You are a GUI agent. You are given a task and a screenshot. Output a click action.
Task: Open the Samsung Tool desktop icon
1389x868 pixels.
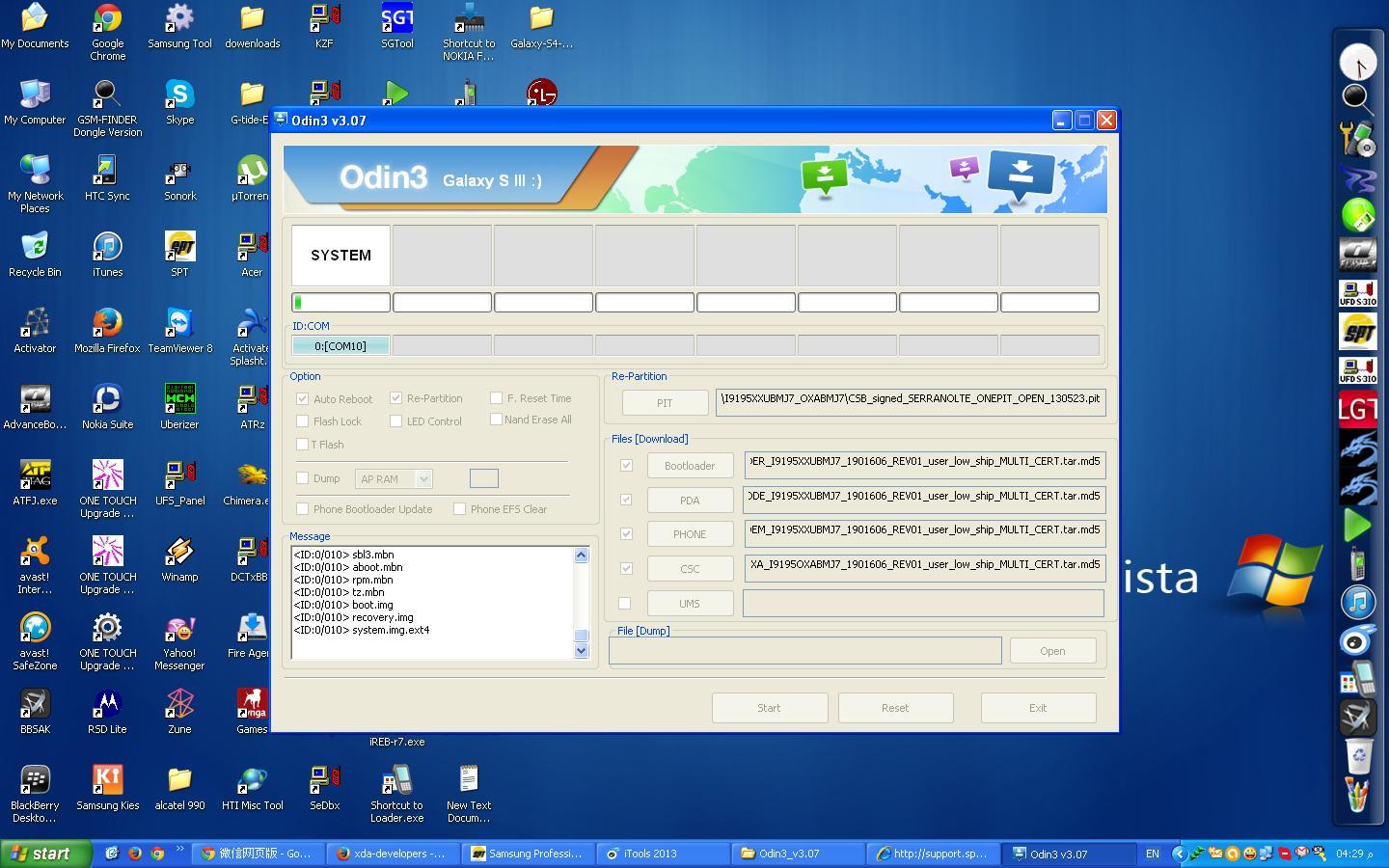point(179,26)
